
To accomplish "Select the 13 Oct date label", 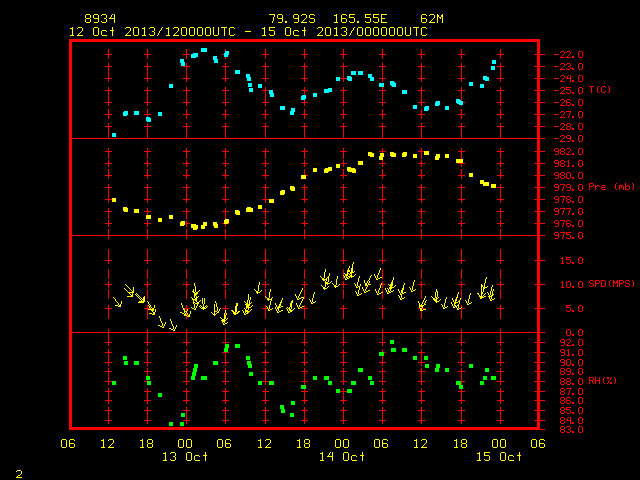I will [x=184, y=457].
